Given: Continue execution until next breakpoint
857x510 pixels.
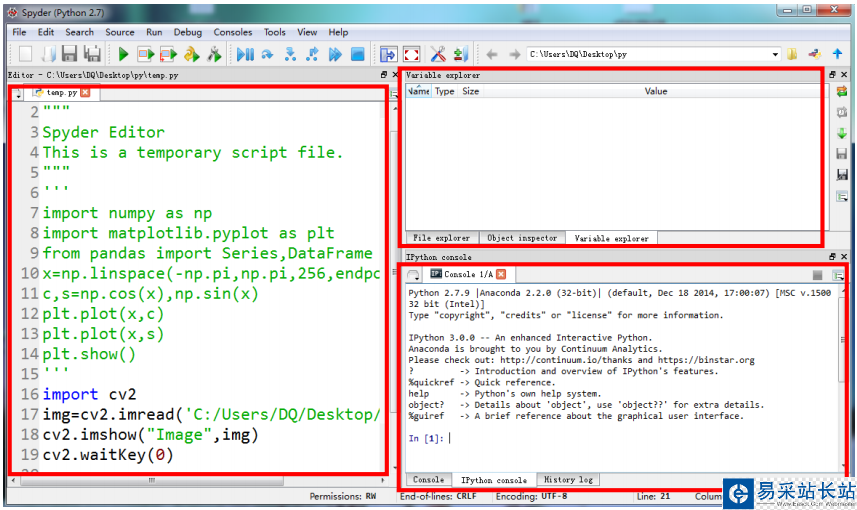Looking at the screenshot, I should pos(335,54).
